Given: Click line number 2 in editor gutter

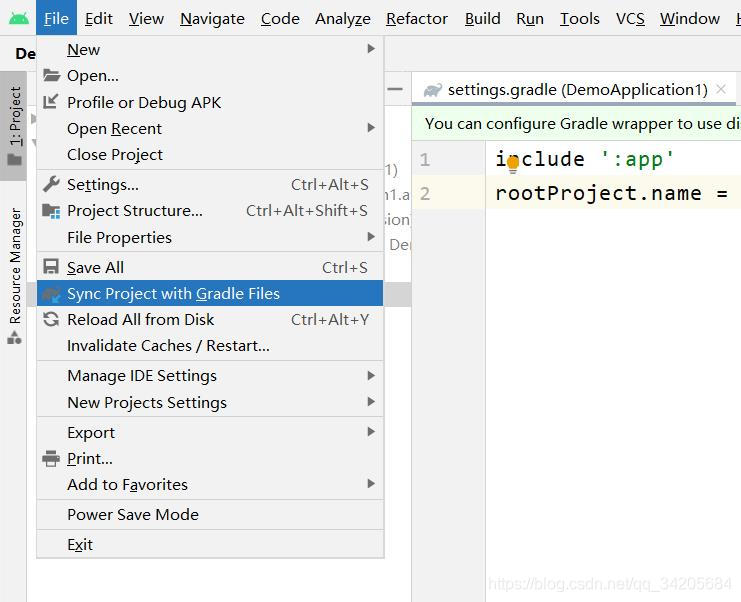Looking at the screenshot, I should [x=425, y=194].
